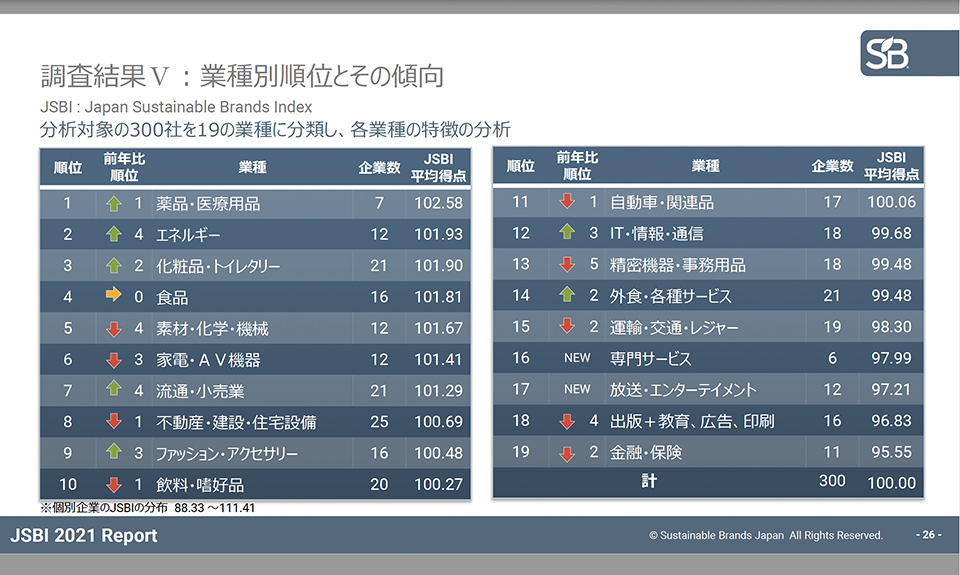The width and height of the screenshot is (960, 575).
Task: Click the NEW badge beside 専門サービス
Action: (577, 358)
